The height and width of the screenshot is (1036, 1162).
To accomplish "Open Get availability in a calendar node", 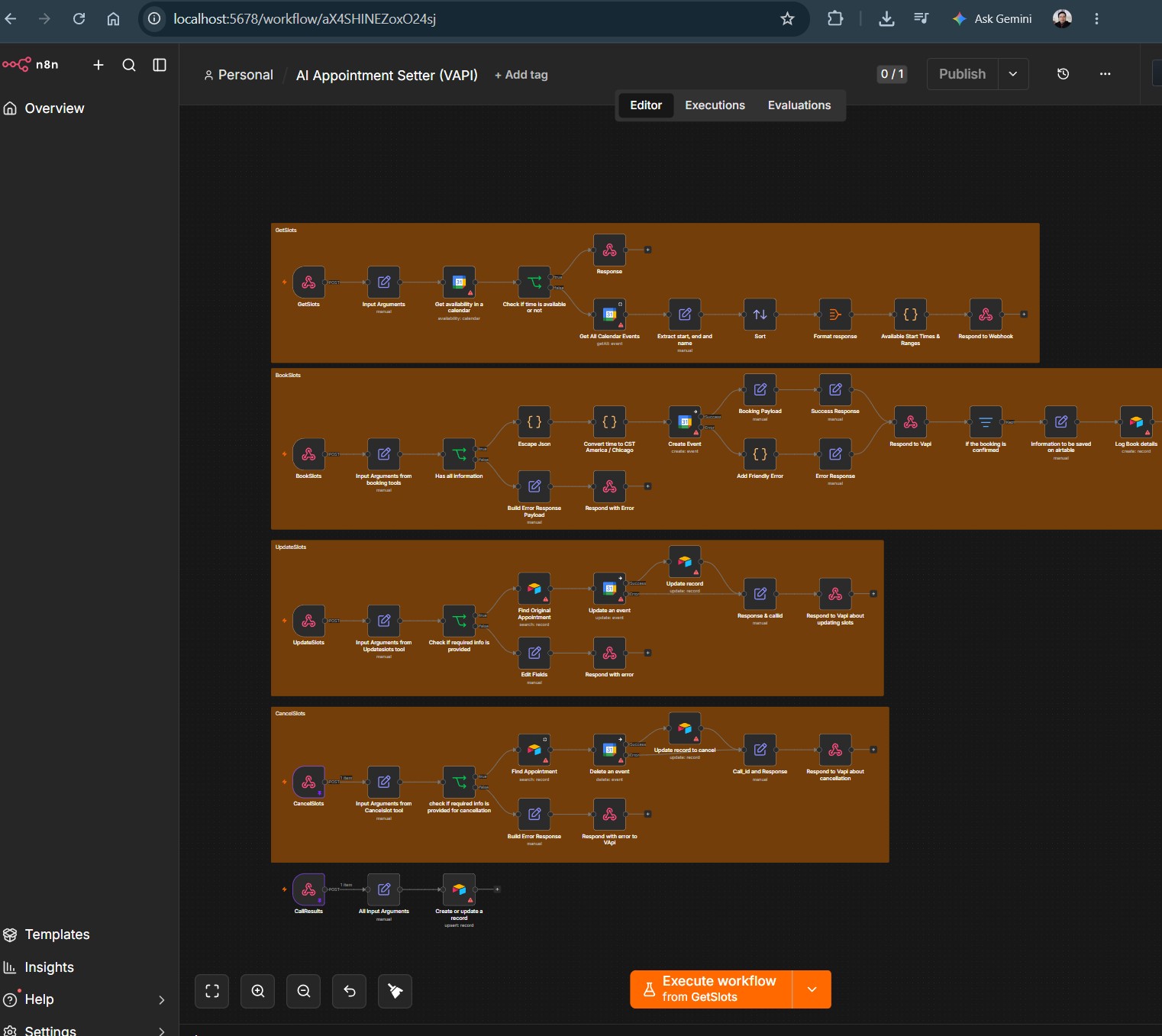I will pyautogui.click(x=459, y=282).
